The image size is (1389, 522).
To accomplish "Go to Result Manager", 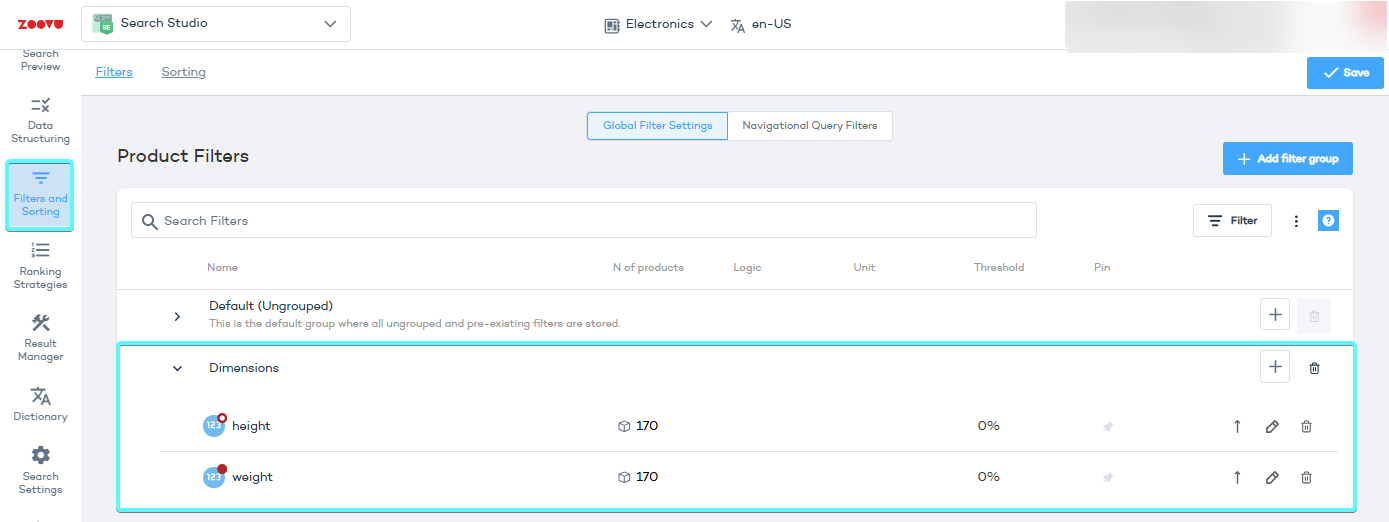I will tap(40, 337).
